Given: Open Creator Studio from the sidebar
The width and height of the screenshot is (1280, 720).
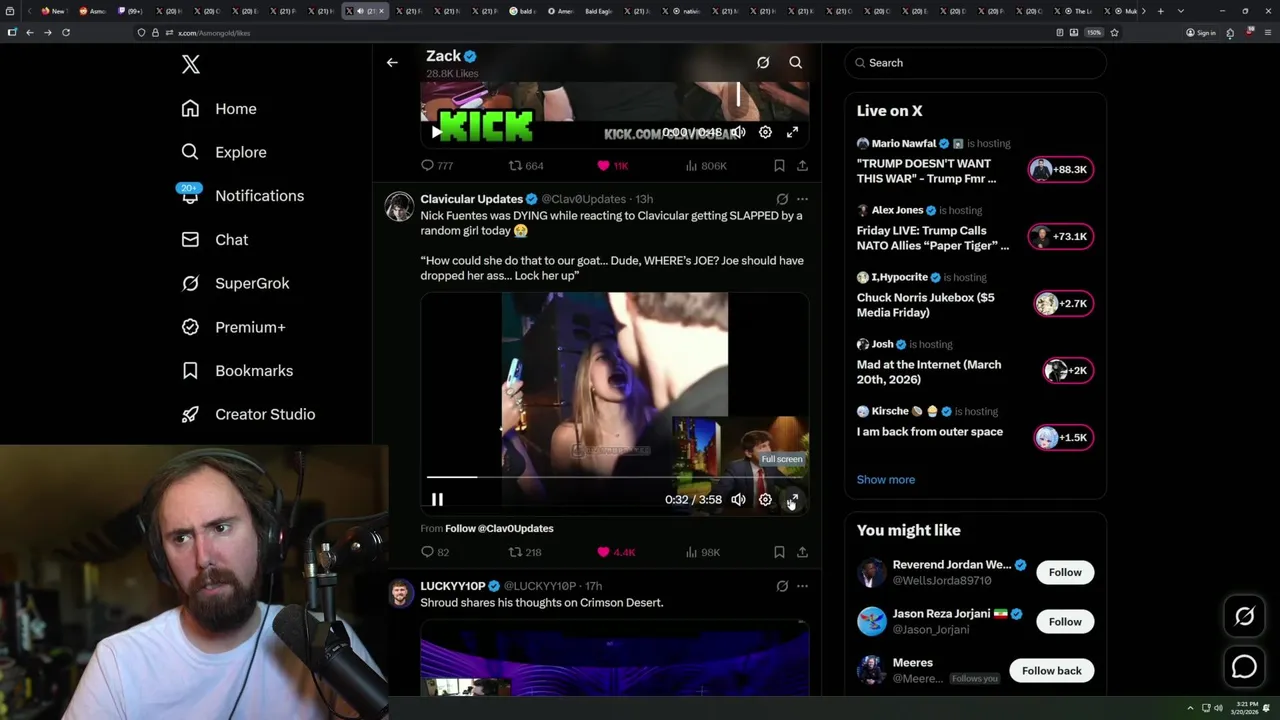Looking at the screenshot, I should (248, 414).
